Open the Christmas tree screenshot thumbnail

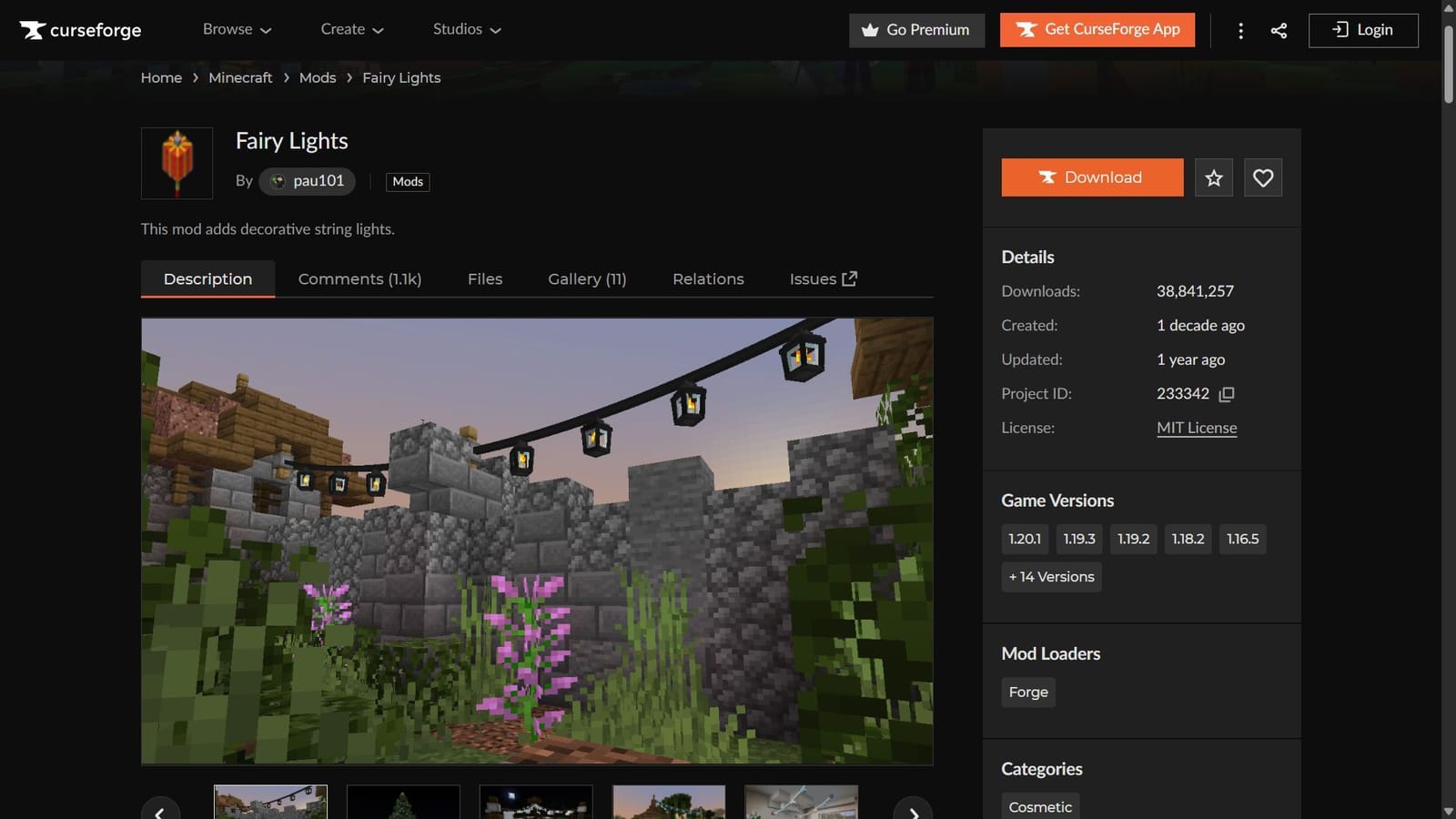coord(403,804)
